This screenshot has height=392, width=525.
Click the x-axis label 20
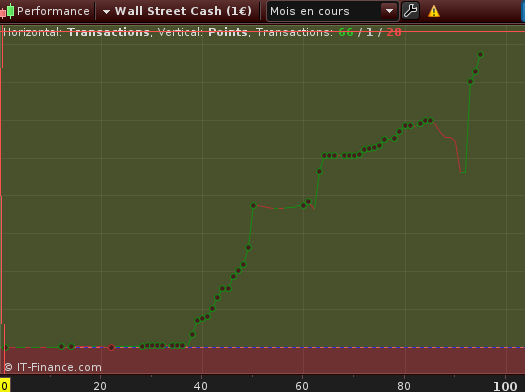(100, 386)
